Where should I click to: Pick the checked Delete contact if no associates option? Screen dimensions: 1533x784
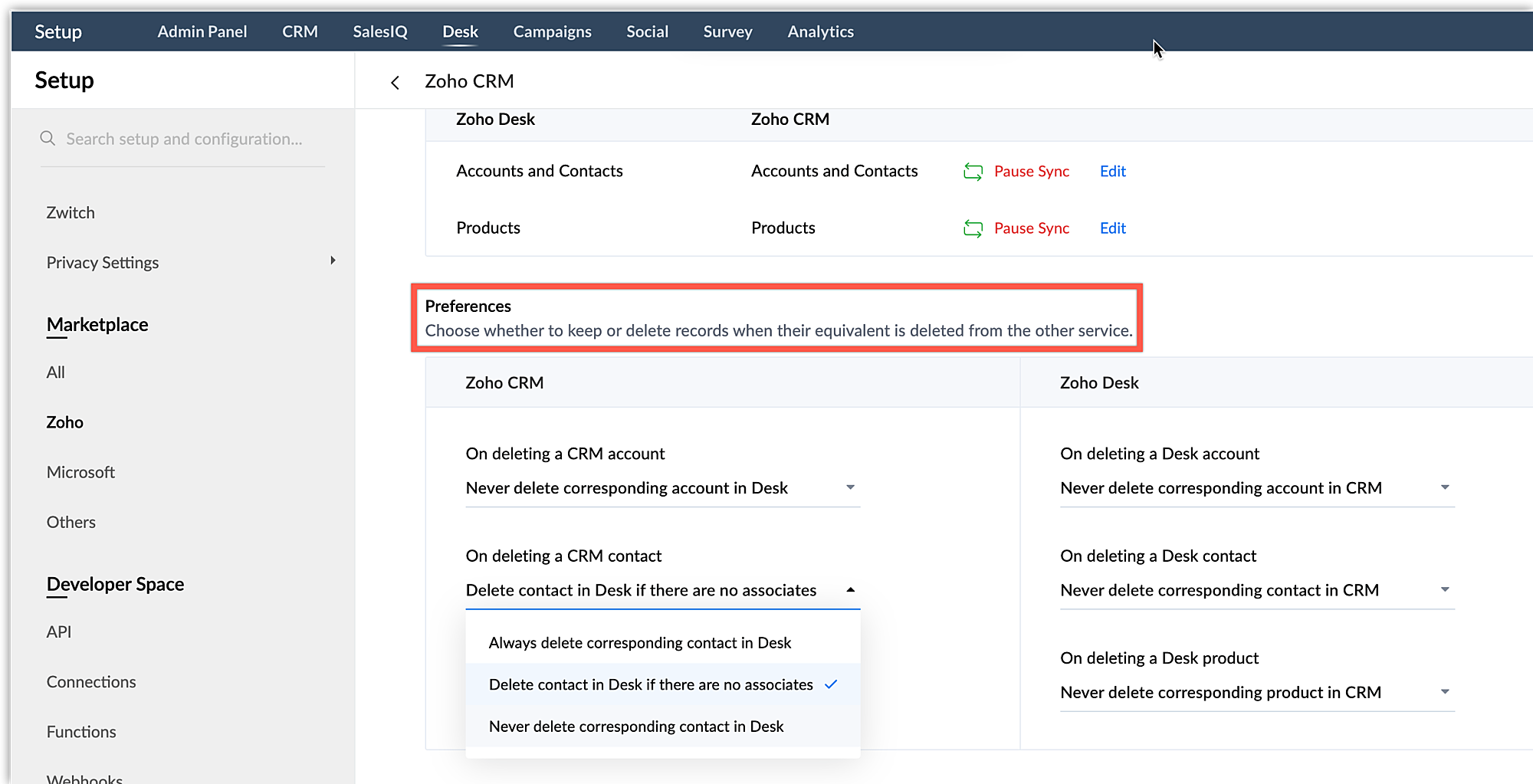click(x=651, y=685)
